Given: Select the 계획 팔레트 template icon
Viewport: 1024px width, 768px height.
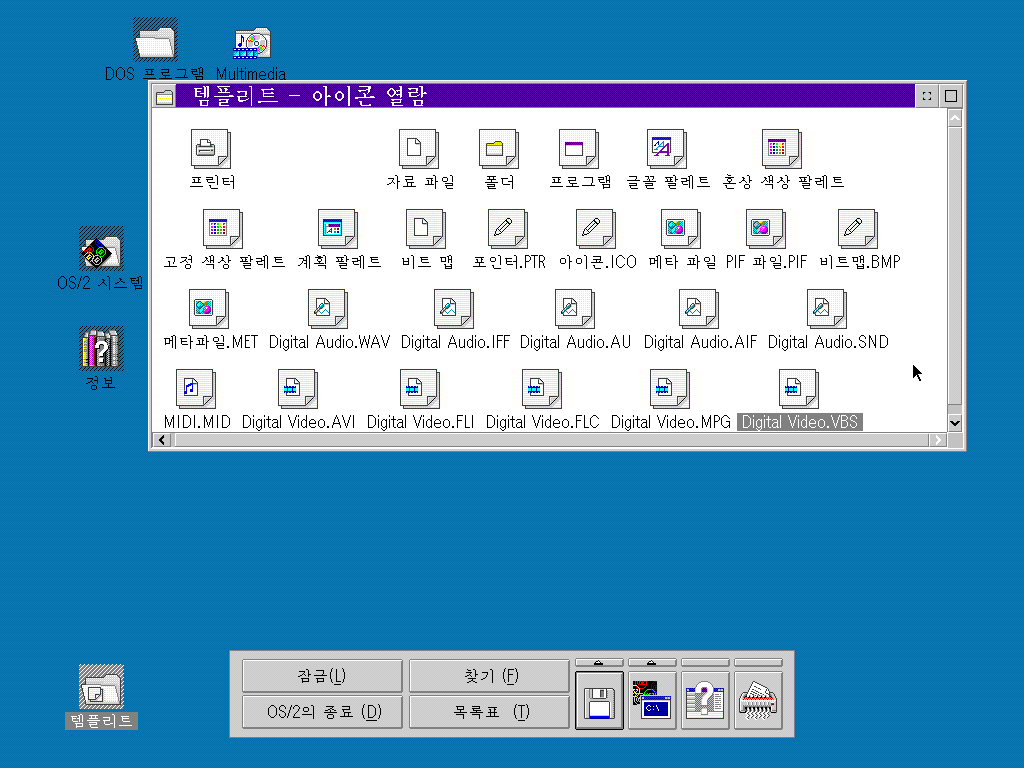Looking at the screenshot, I should (338, 229).
